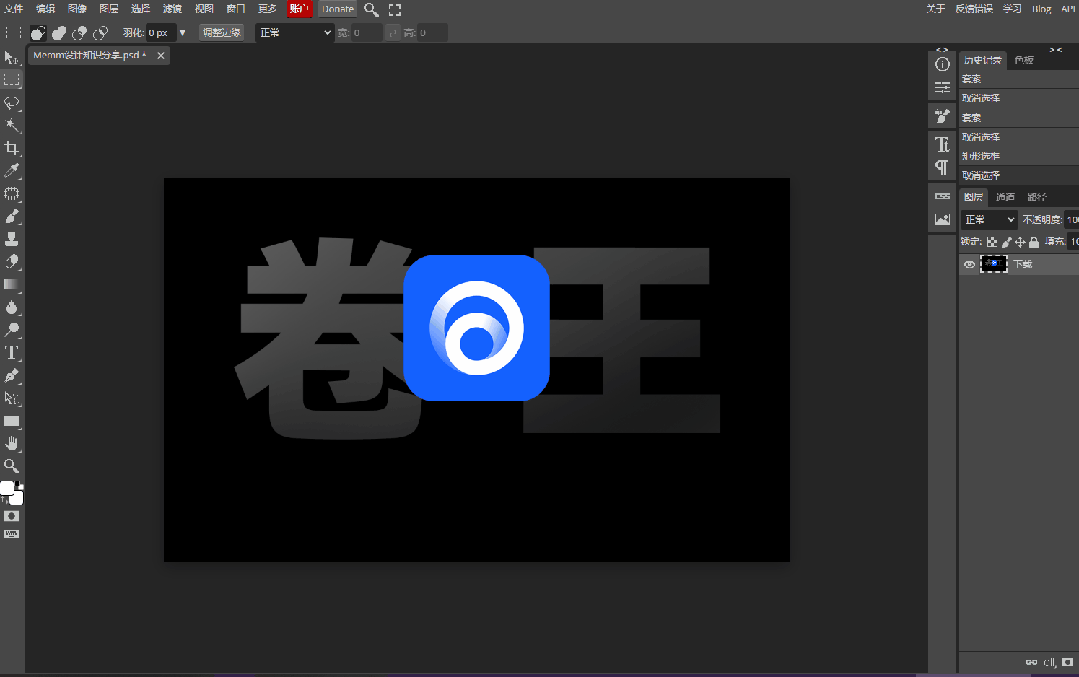This screenshot has width=1079, height=677.
Task: Hide the 下载 layer with the eye icon
Action: [968, 265]
